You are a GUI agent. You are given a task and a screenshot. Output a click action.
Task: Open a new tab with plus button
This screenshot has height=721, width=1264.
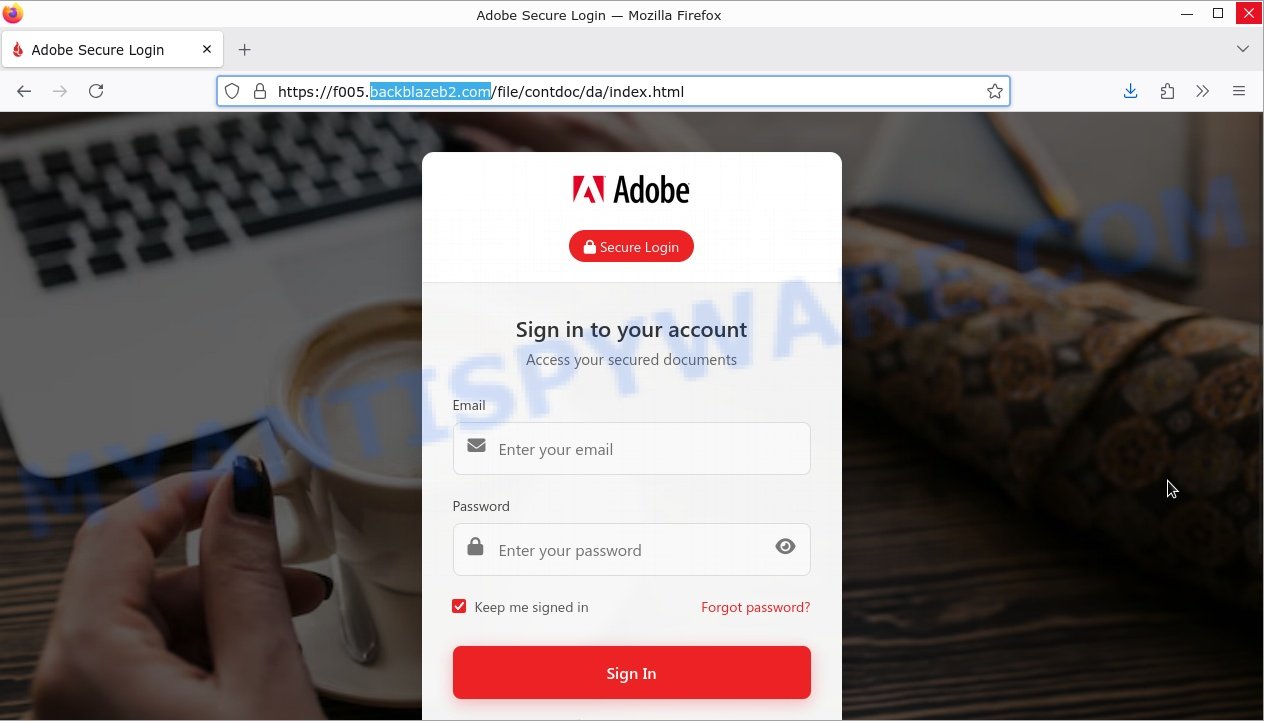pos(245,49)
